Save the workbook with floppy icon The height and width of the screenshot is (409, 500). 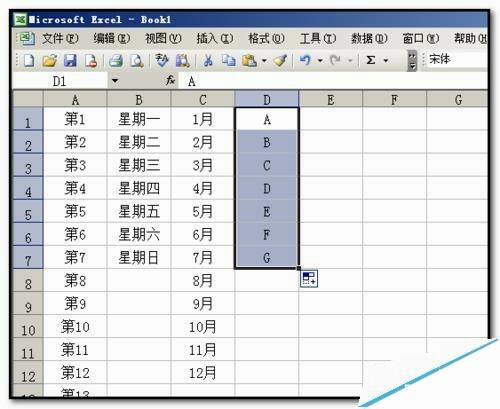(x=70, y=61)
